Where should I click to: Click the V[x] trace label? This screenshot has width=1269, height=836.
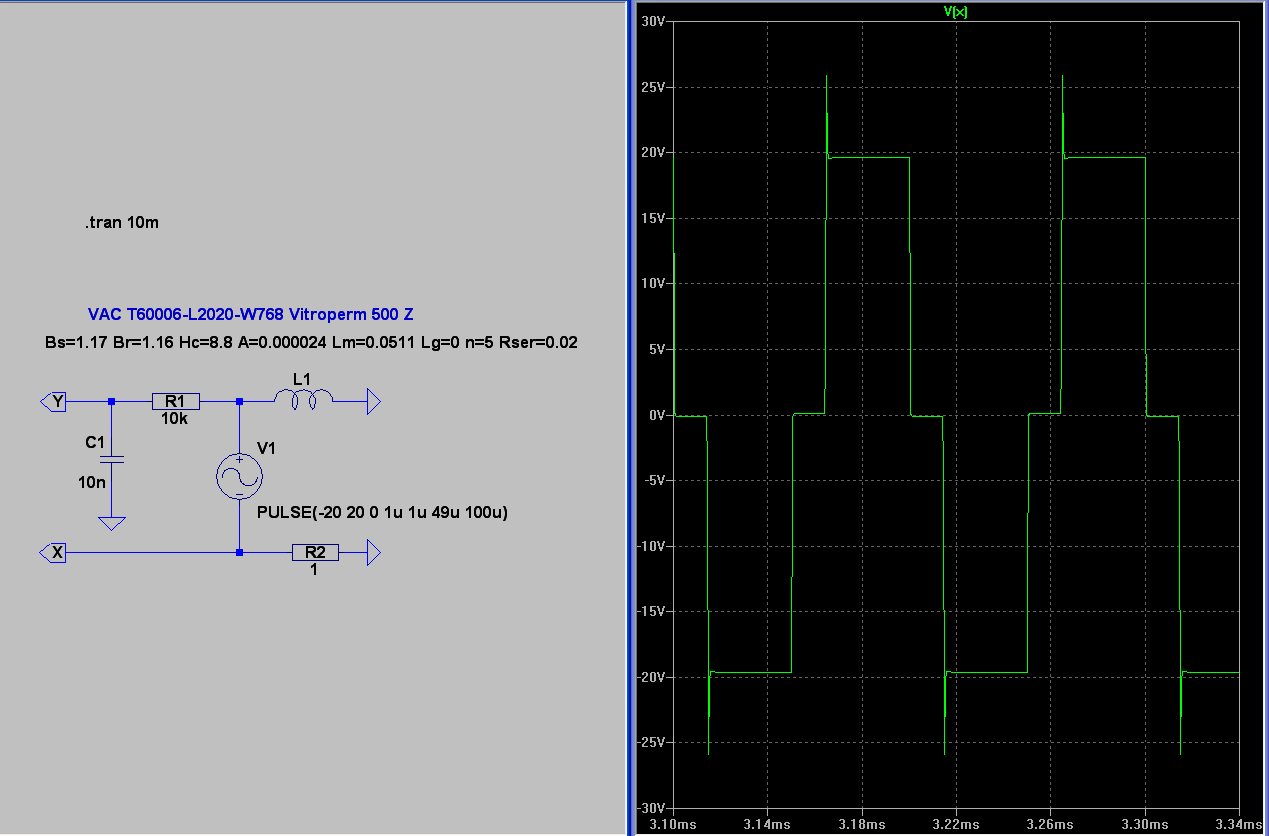pos(955,12)
